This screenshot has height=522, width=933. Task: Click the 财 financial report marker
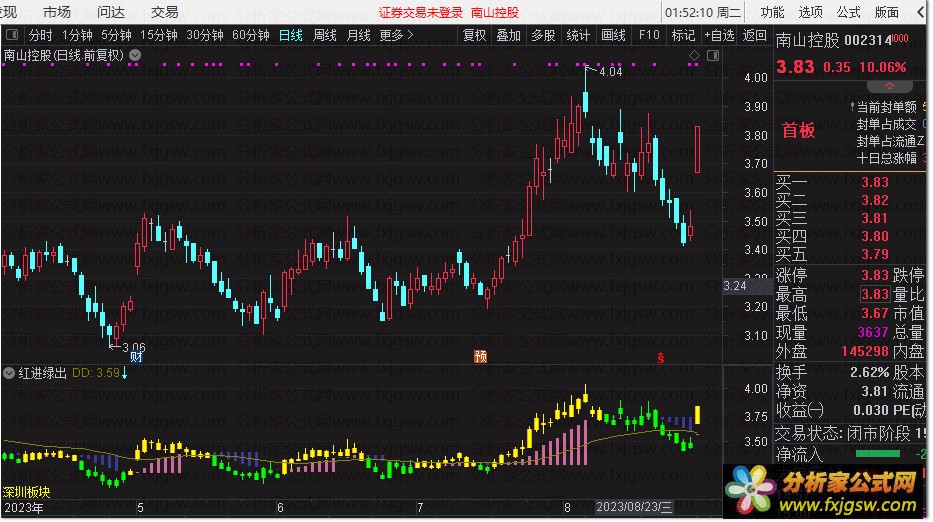(136, 357)
